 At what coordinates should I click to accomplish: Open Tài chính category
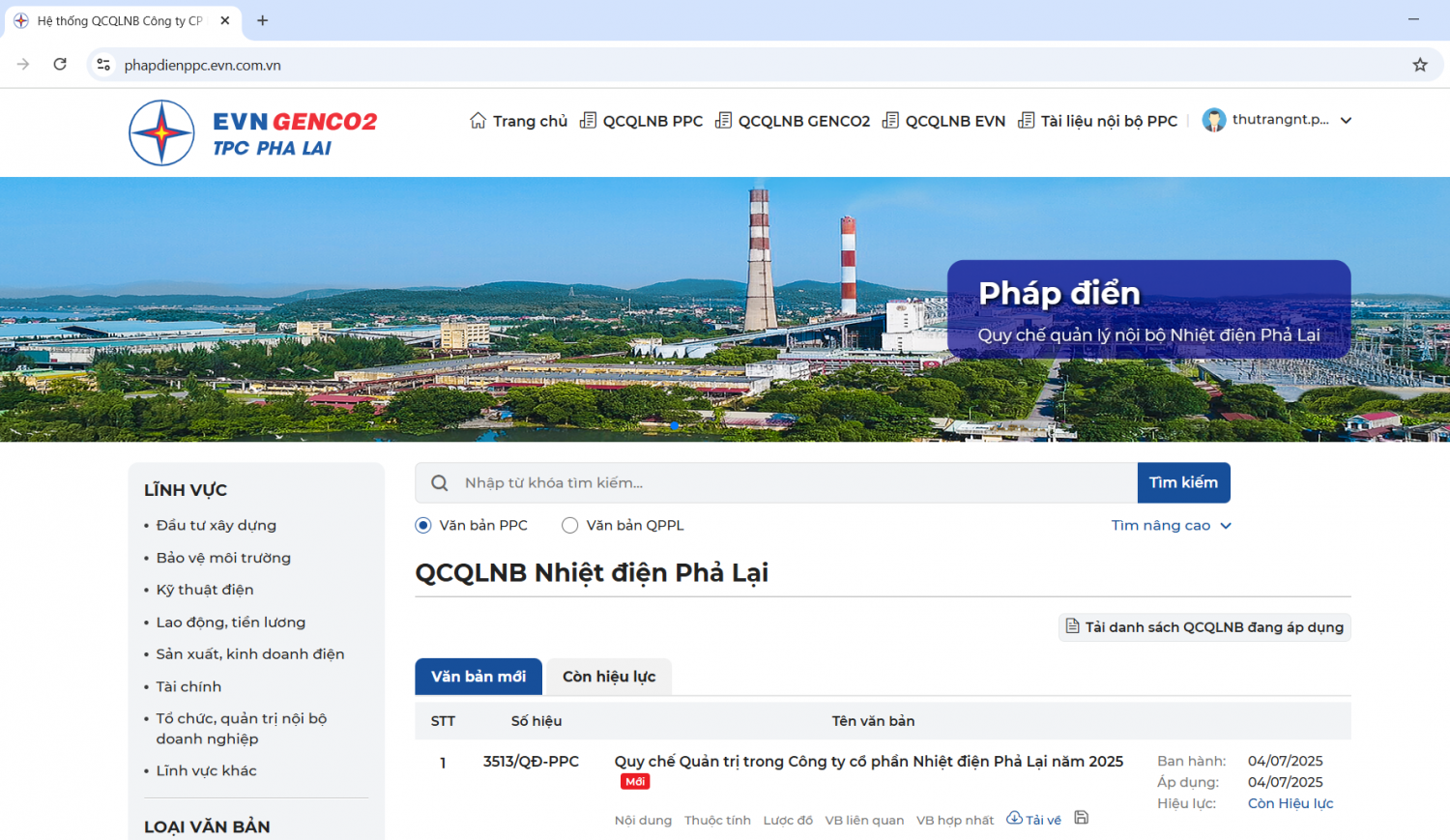(x=188, y=686)
